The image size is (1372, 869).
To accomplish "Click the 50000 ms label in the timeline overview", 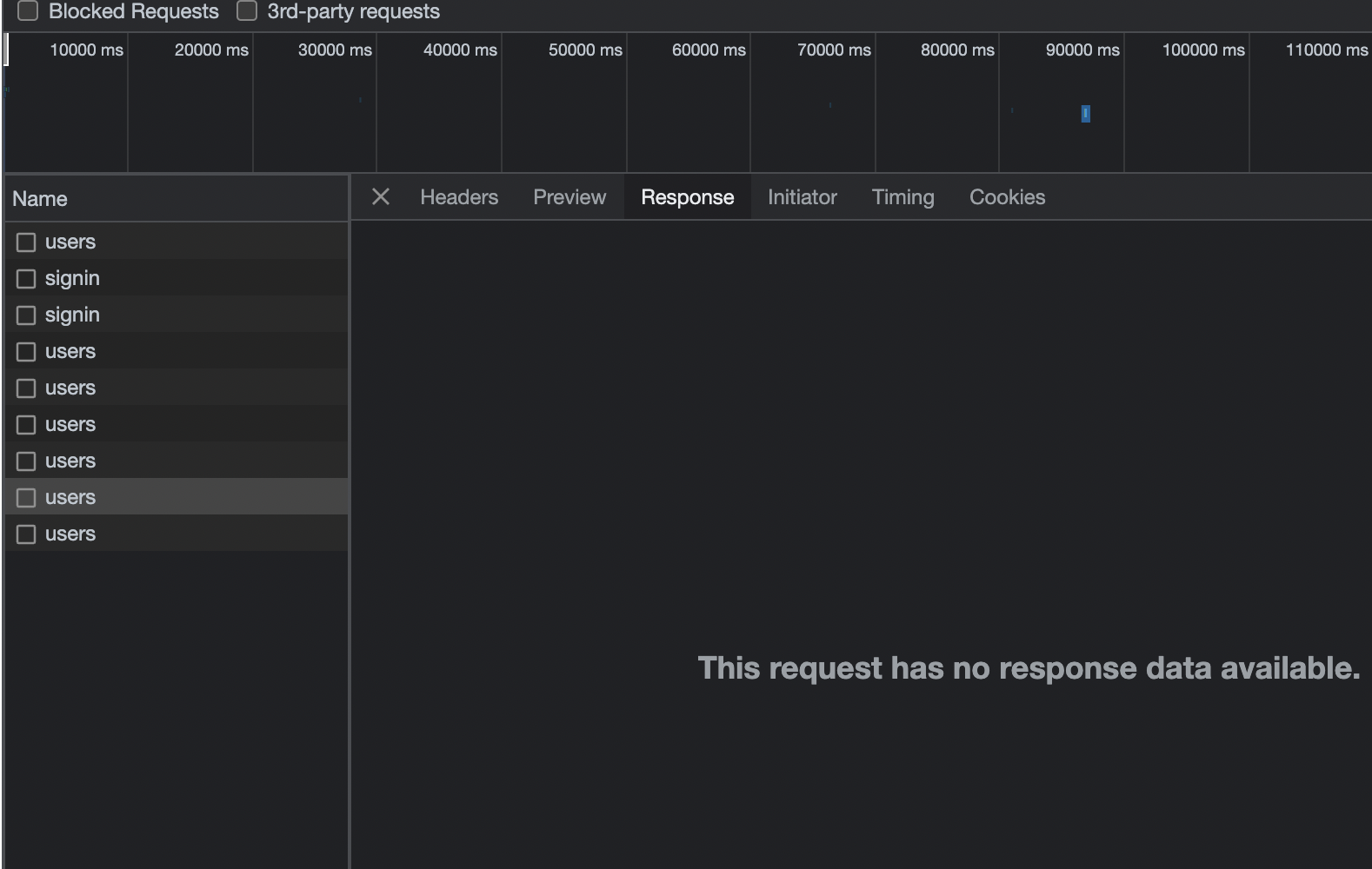I will 585,50.
